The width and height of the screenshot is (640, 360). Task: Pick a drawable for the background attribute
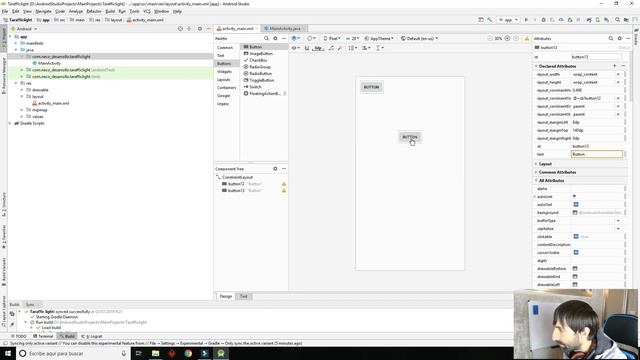(x=575, y=213)
